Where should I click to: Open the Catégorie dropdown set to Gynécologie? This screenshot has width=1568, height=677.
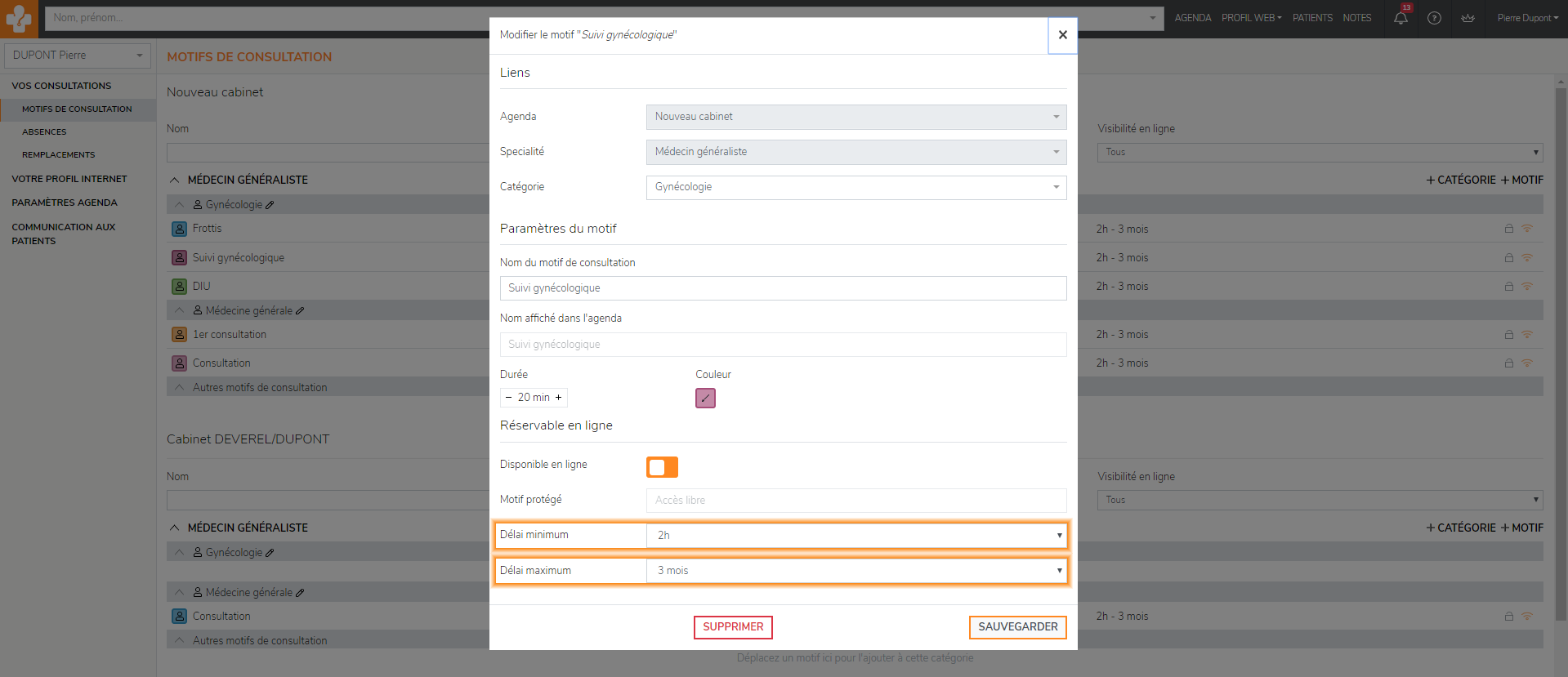pos(855,187)
